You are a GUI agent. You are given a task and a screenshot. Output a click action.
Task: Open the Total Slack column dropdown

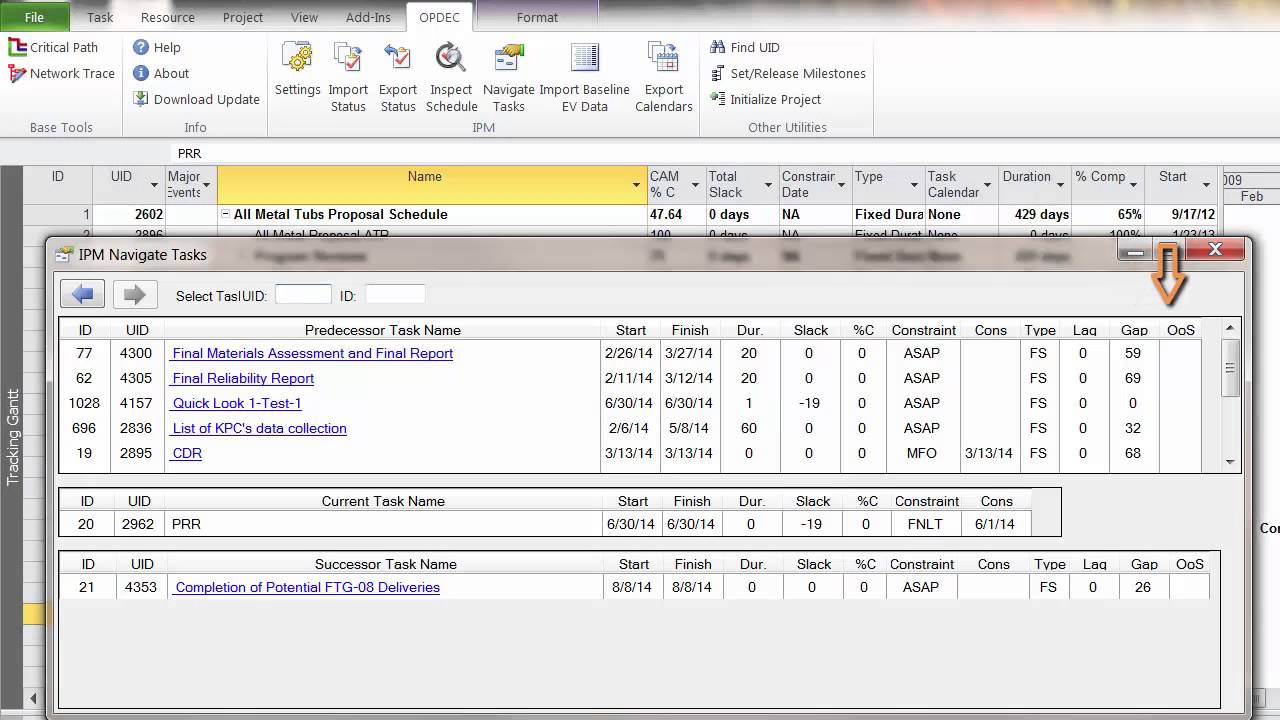click(x=768, y=185)
